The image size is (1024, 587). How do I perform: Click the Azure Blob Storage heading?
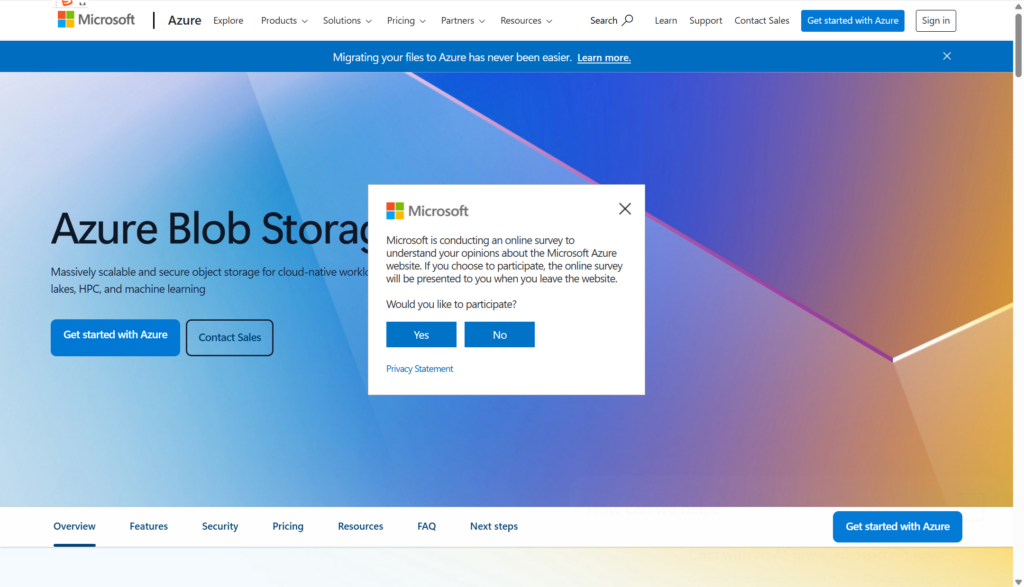[210, 229]
